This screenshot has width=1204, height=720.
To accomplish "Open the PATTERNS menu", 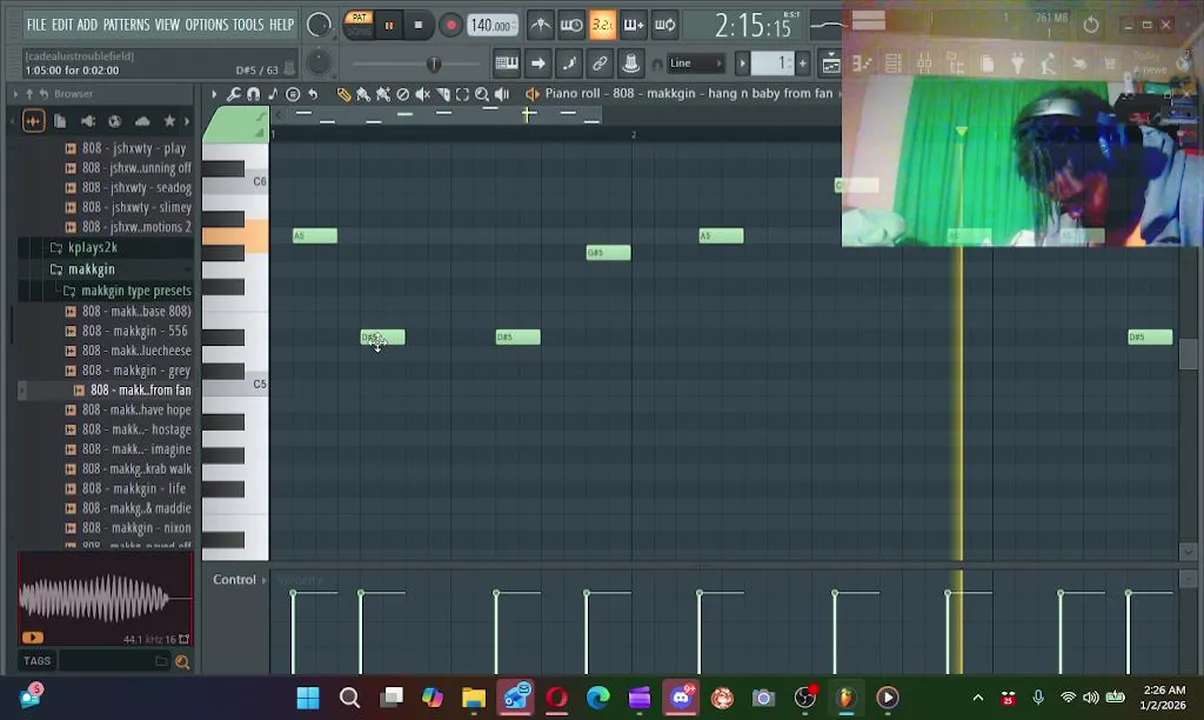I will pos(126,24).
